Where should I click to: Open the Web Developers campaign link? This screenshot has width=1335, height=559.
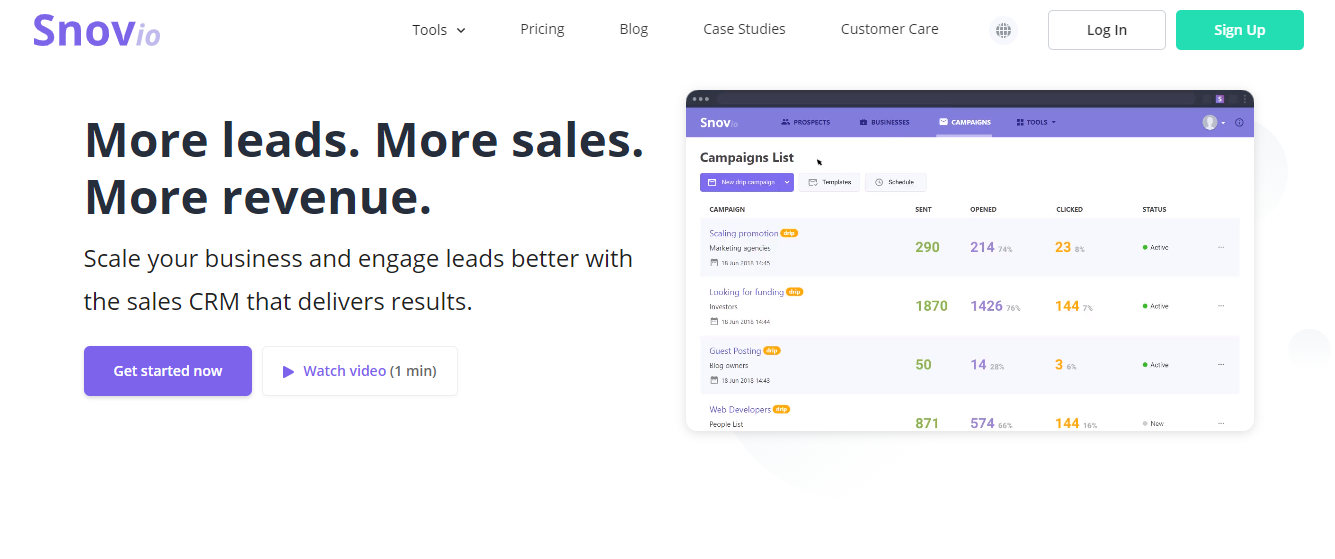(740, 410)
